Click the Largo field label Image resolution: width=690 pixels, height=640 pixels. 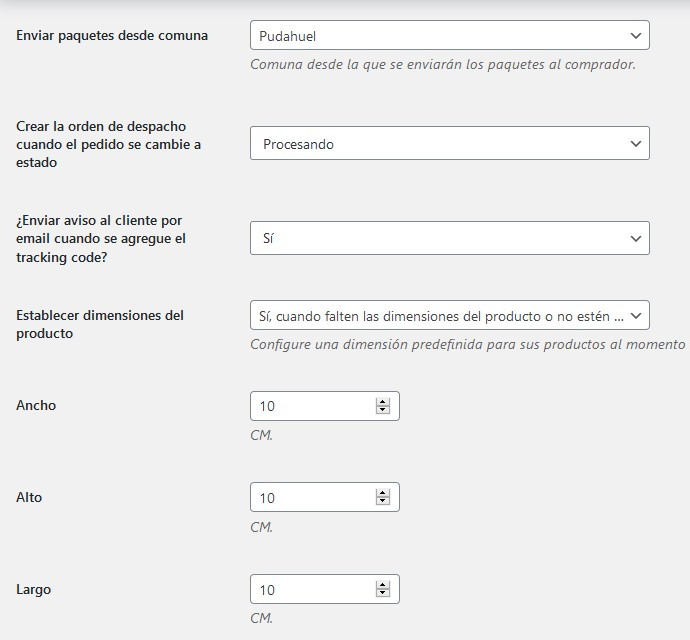[x=33, y=590]
